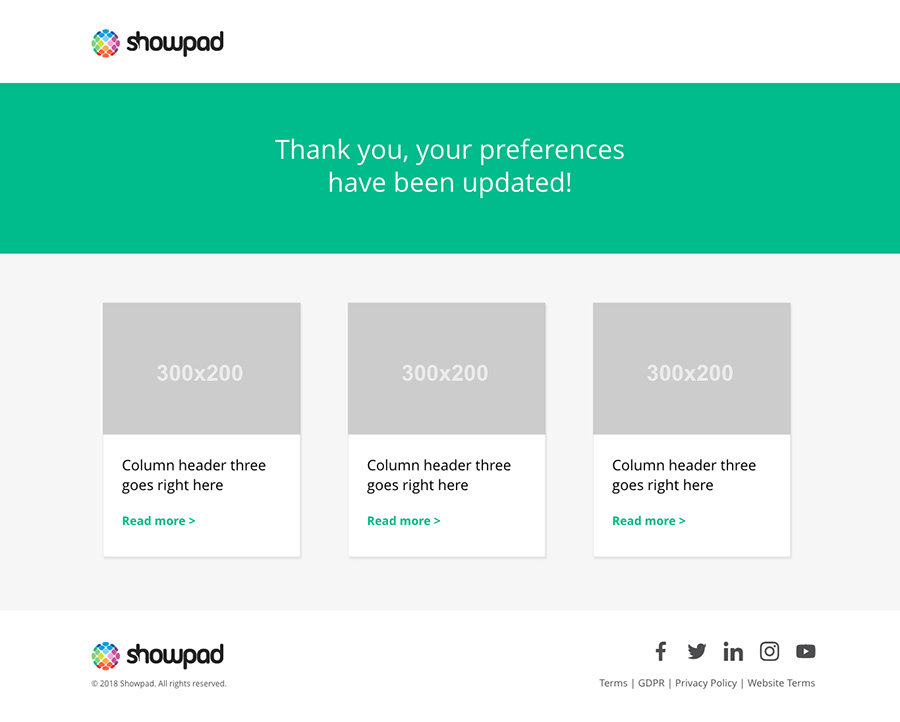This screenshot has width=900, height=722.
Task: Click the green thank you banner heading
Action: pos(450,166)
